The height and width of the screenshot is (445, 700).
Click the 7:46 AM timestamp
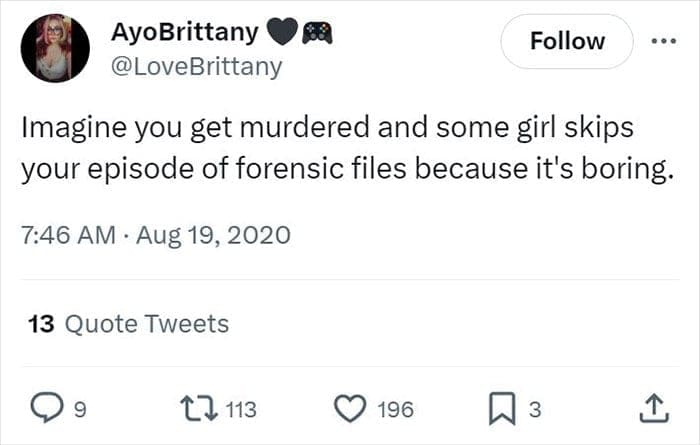pyautogui.click(x=65, y=235)
